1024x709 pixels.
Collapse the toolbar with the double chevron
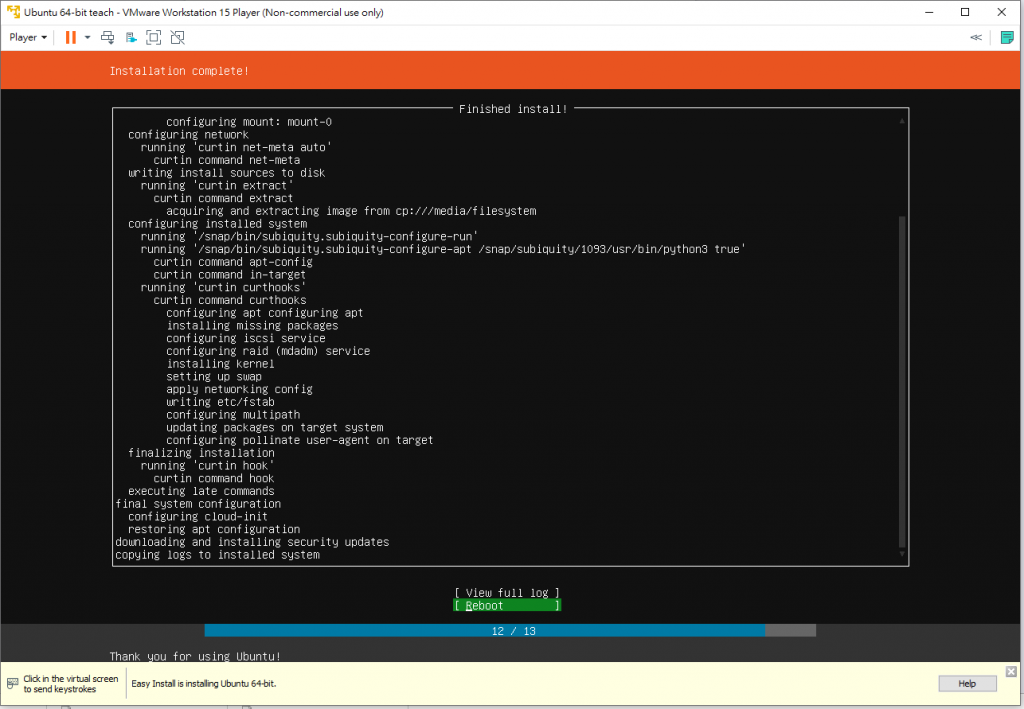click(x=976, y=37)
